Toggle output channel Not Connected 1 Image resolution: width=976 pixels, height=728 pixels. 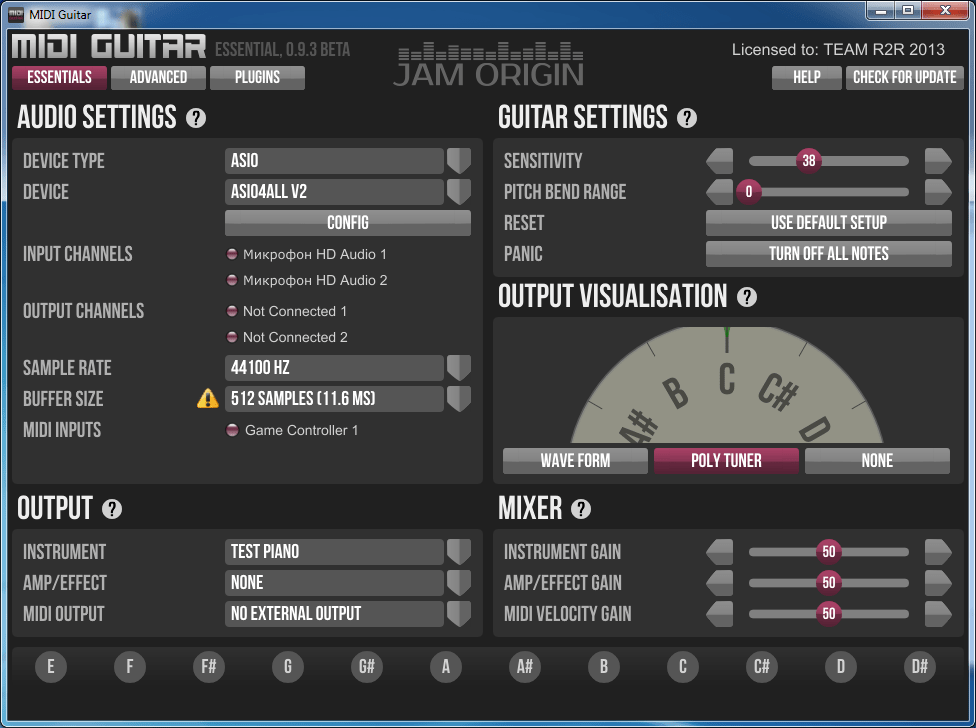click(x=232, y=311)
